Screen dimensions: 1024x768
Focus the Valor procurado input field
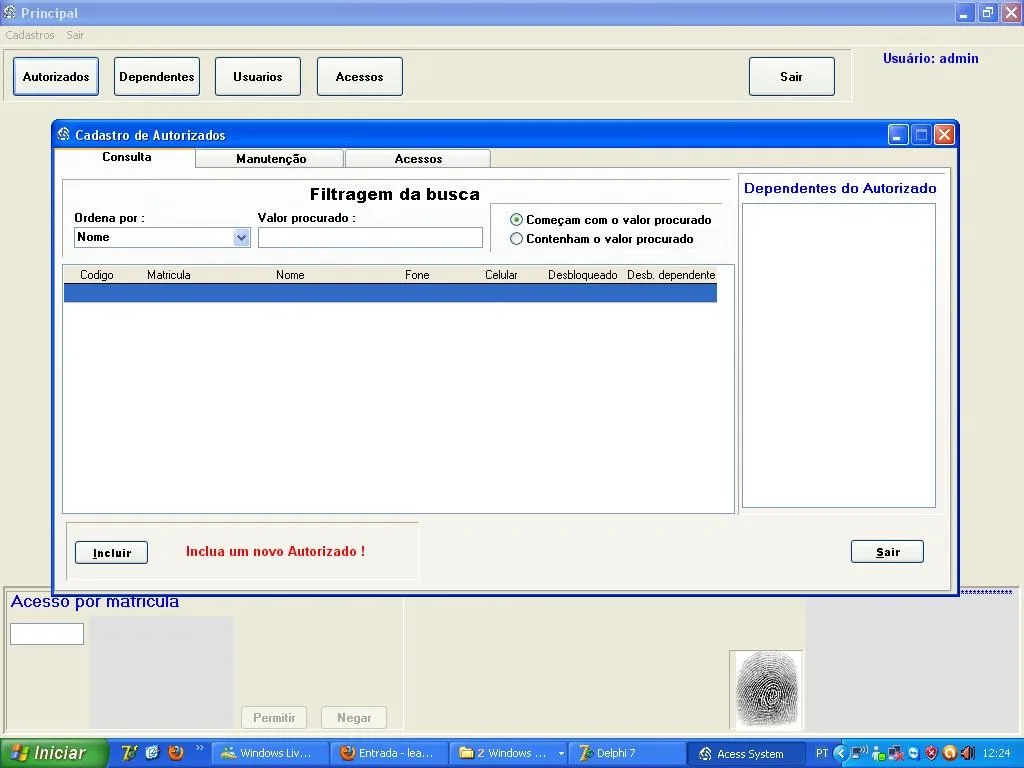tap(370, 238)
